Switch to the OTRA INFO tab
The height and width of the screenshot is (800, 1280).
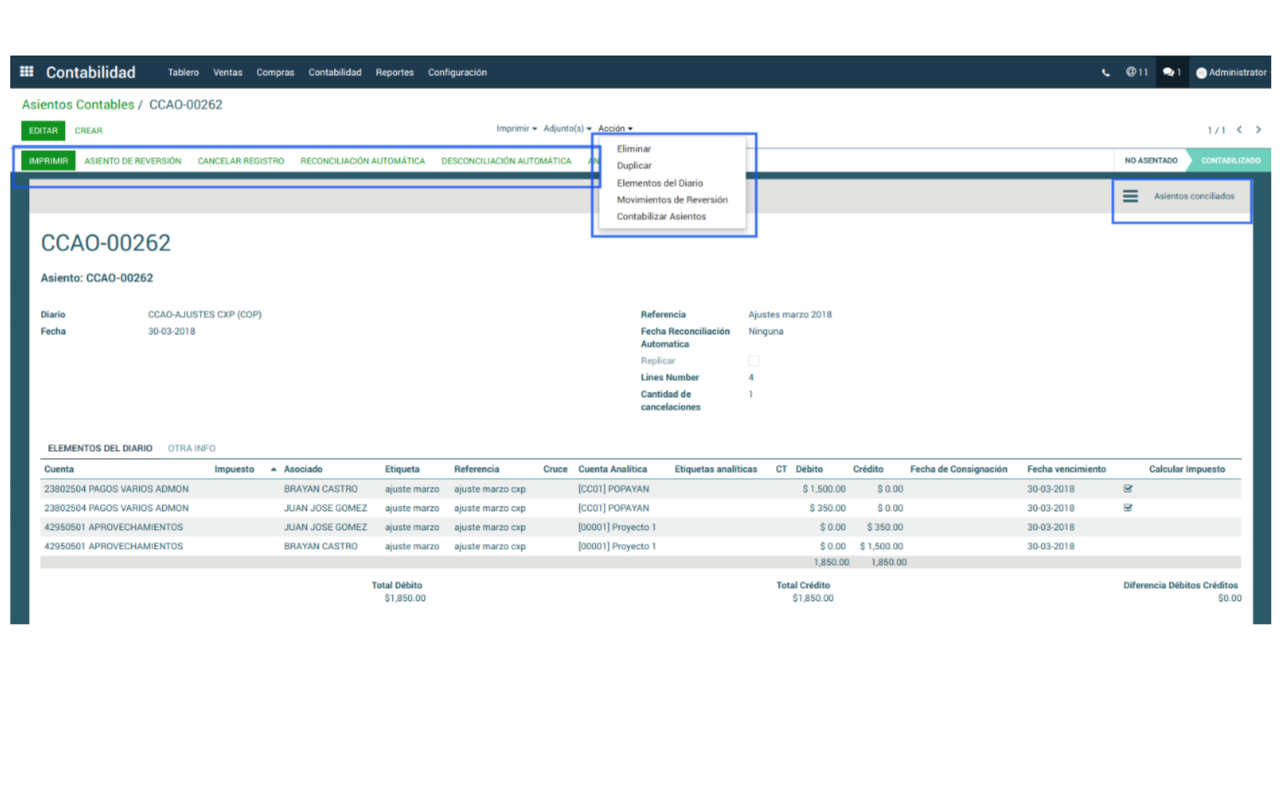coord(191,449)
